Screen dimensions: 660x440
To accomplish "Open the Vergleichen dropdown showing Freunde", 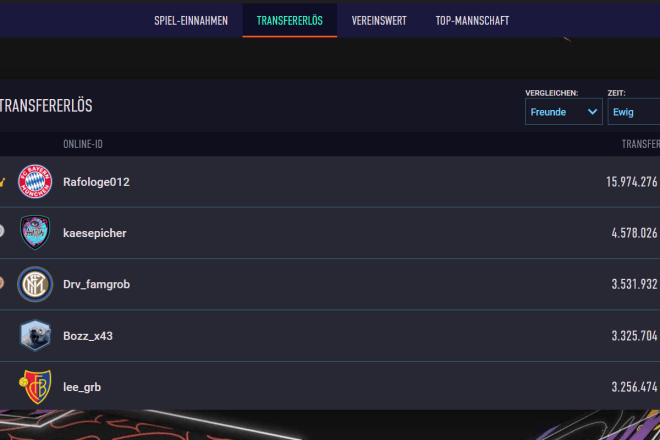I will pyautogui.click(x=563, y=112).
